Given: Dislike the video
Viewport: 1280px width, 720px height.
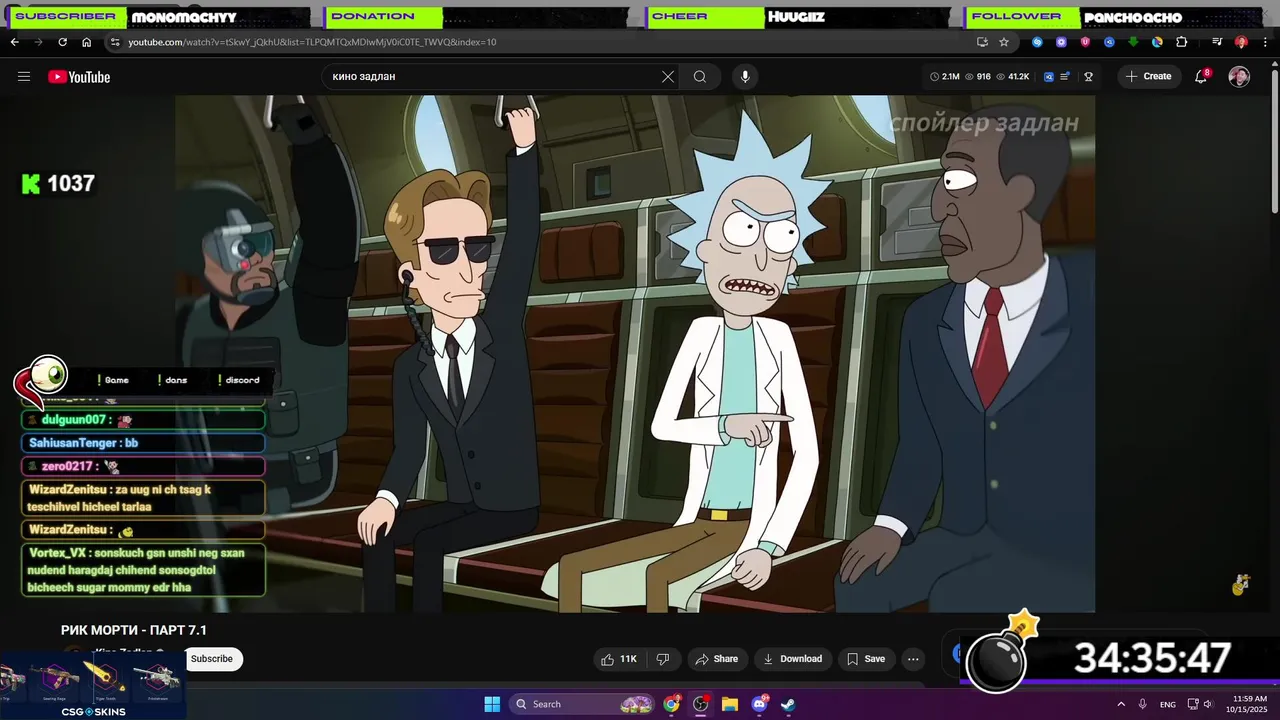Looking at the screenshot, I should click(x=662, y=659).
